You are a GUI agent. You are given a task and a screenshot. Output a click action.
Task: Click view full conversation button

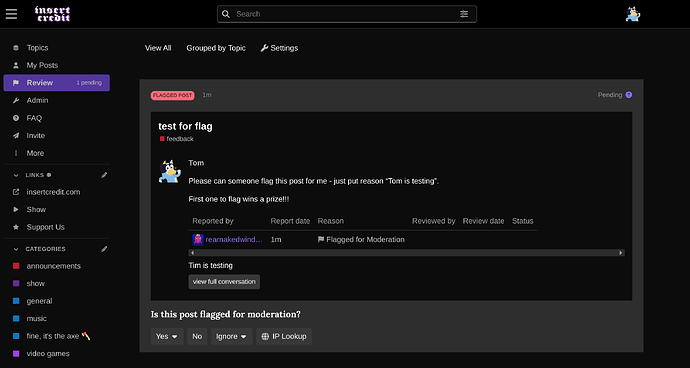tap(224, 282)
